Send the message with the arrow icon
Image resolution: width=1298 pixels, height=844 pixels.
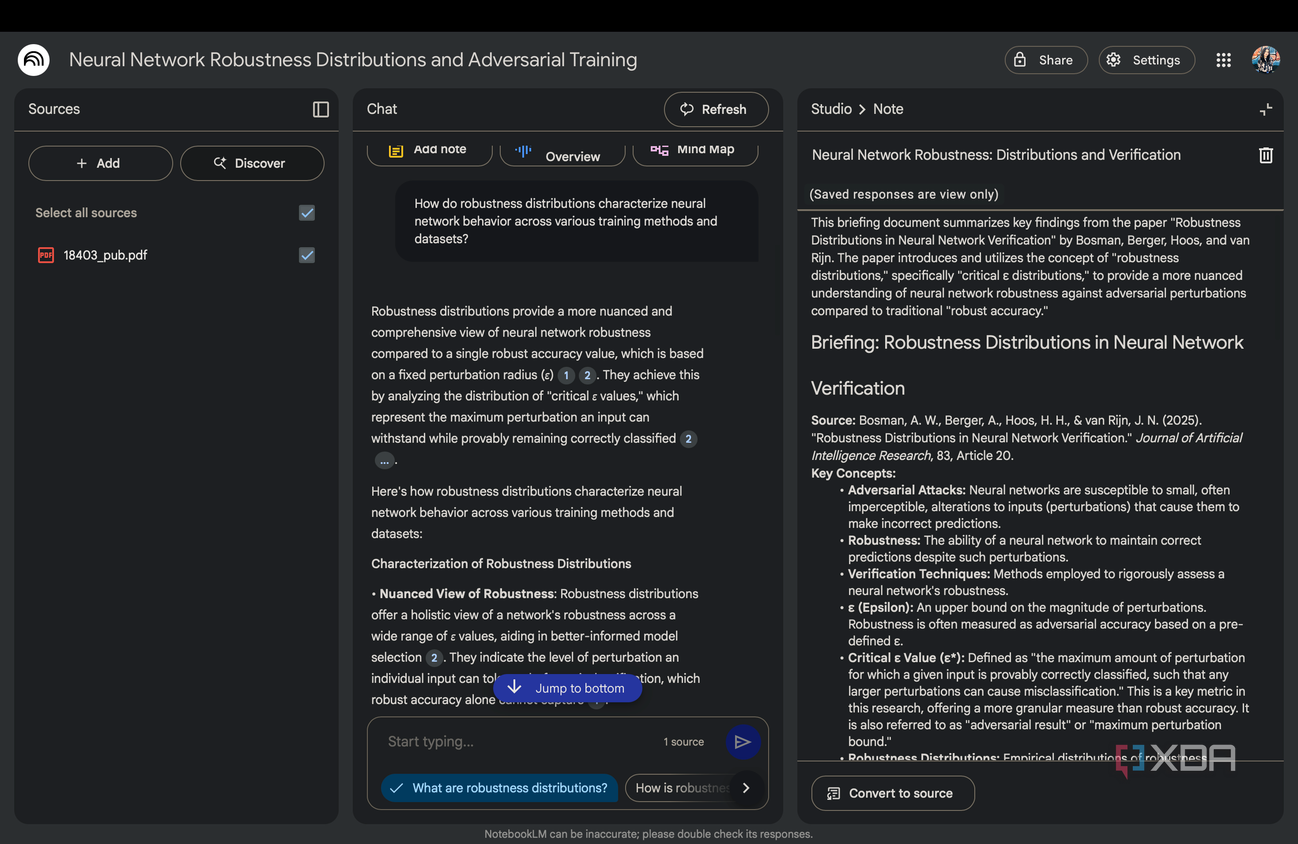pos(742,742)
